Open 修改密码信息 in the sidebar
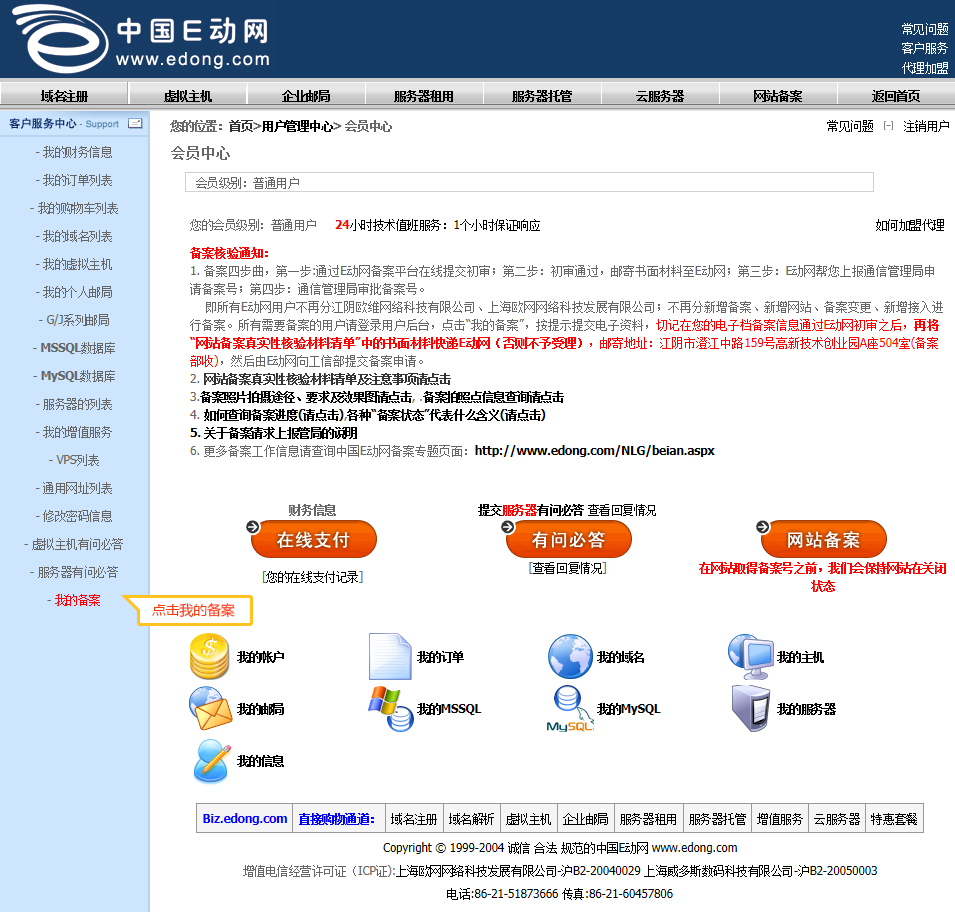This screenshot has width=955, height=913. click(77, 516)
